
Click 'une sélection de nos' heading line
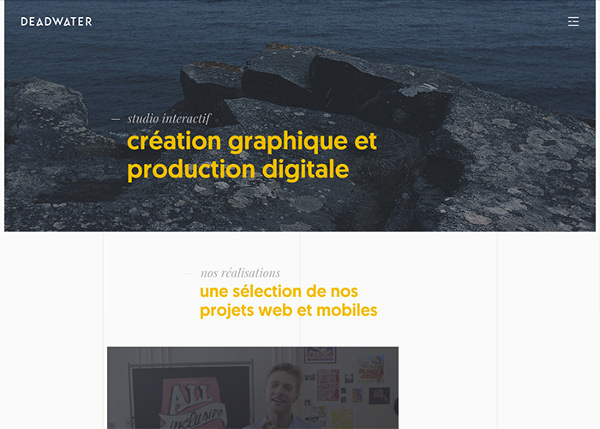click(x=279, y=292)
